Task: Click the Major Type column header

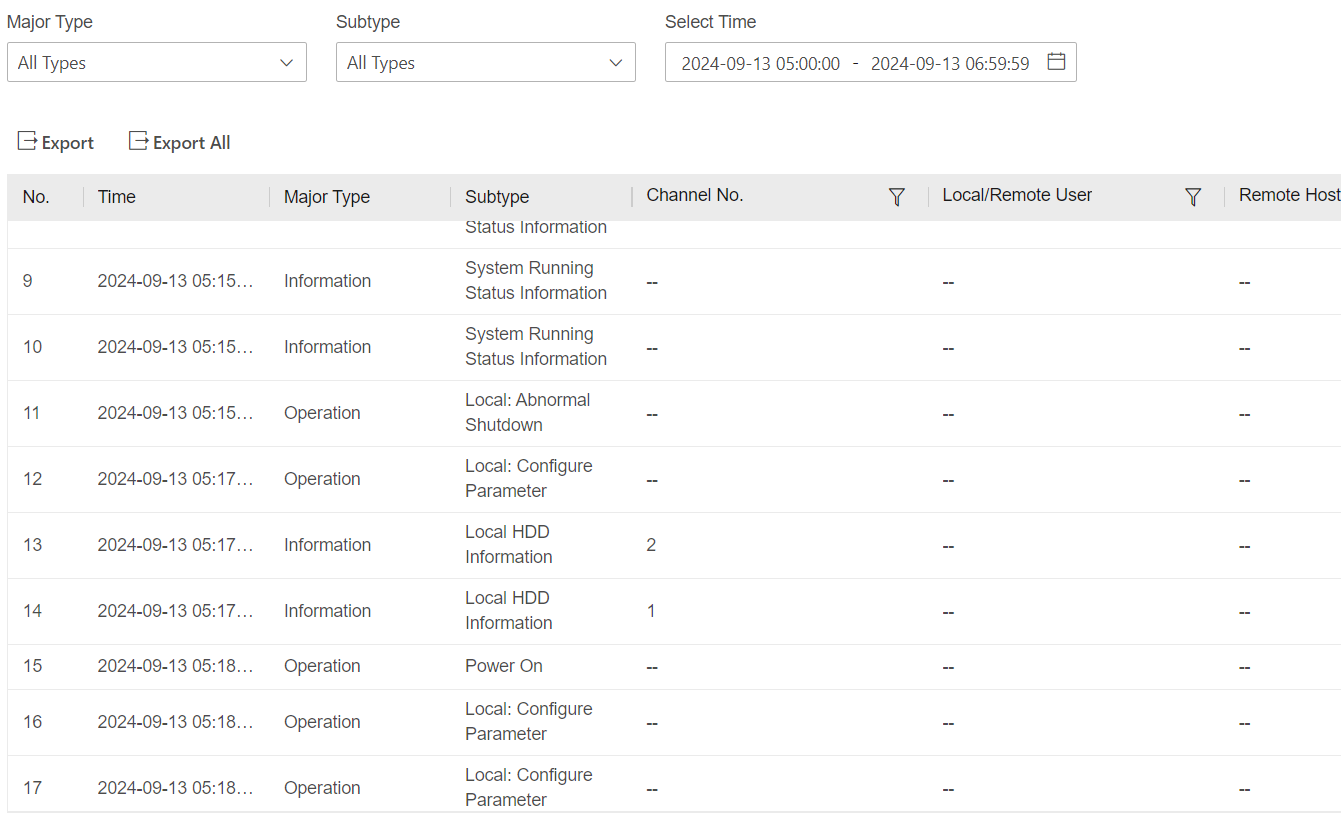Action: point(327,197)
